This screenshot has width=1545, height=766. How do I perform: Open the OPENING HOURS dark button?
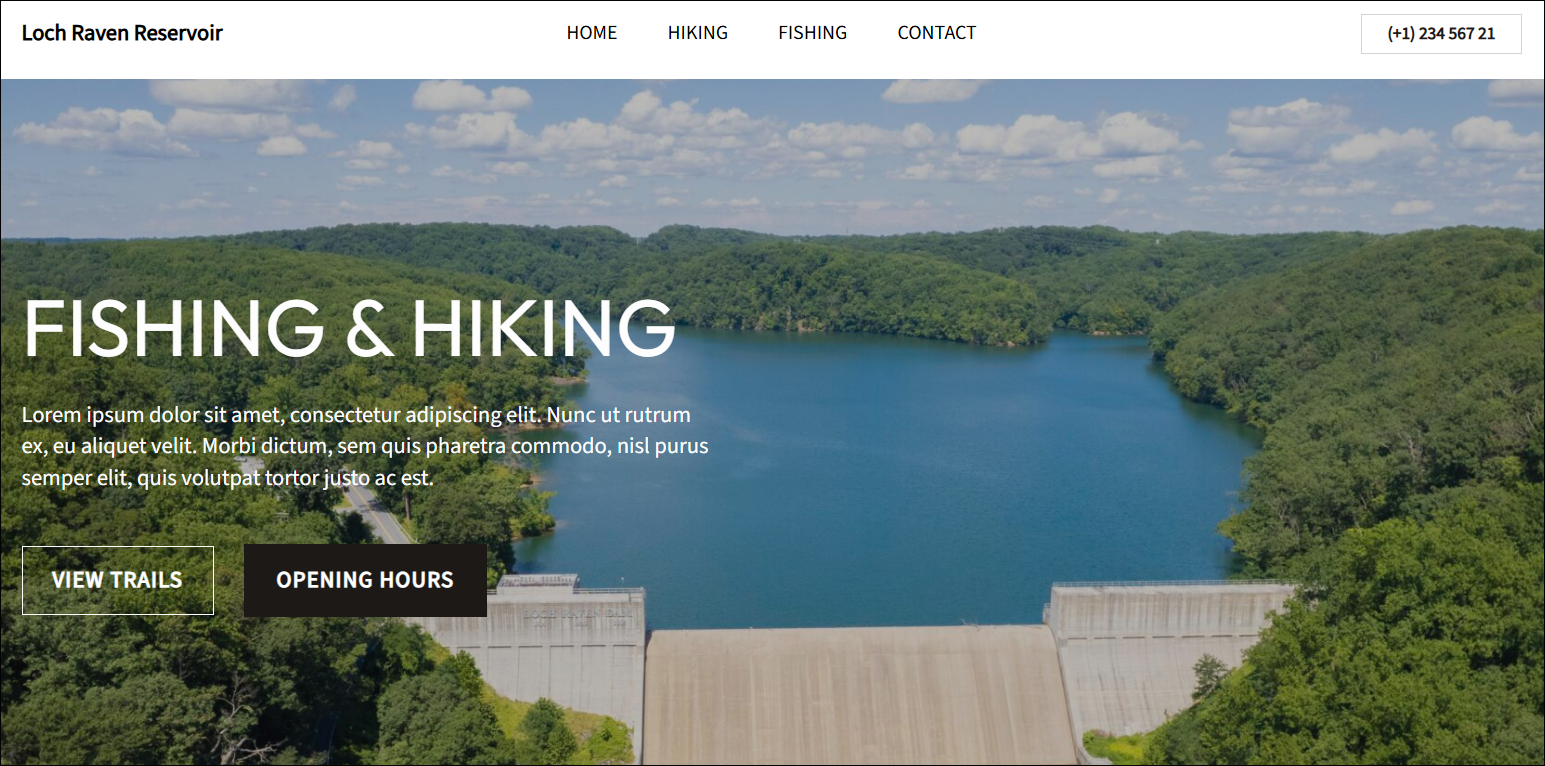pos(365,580)
